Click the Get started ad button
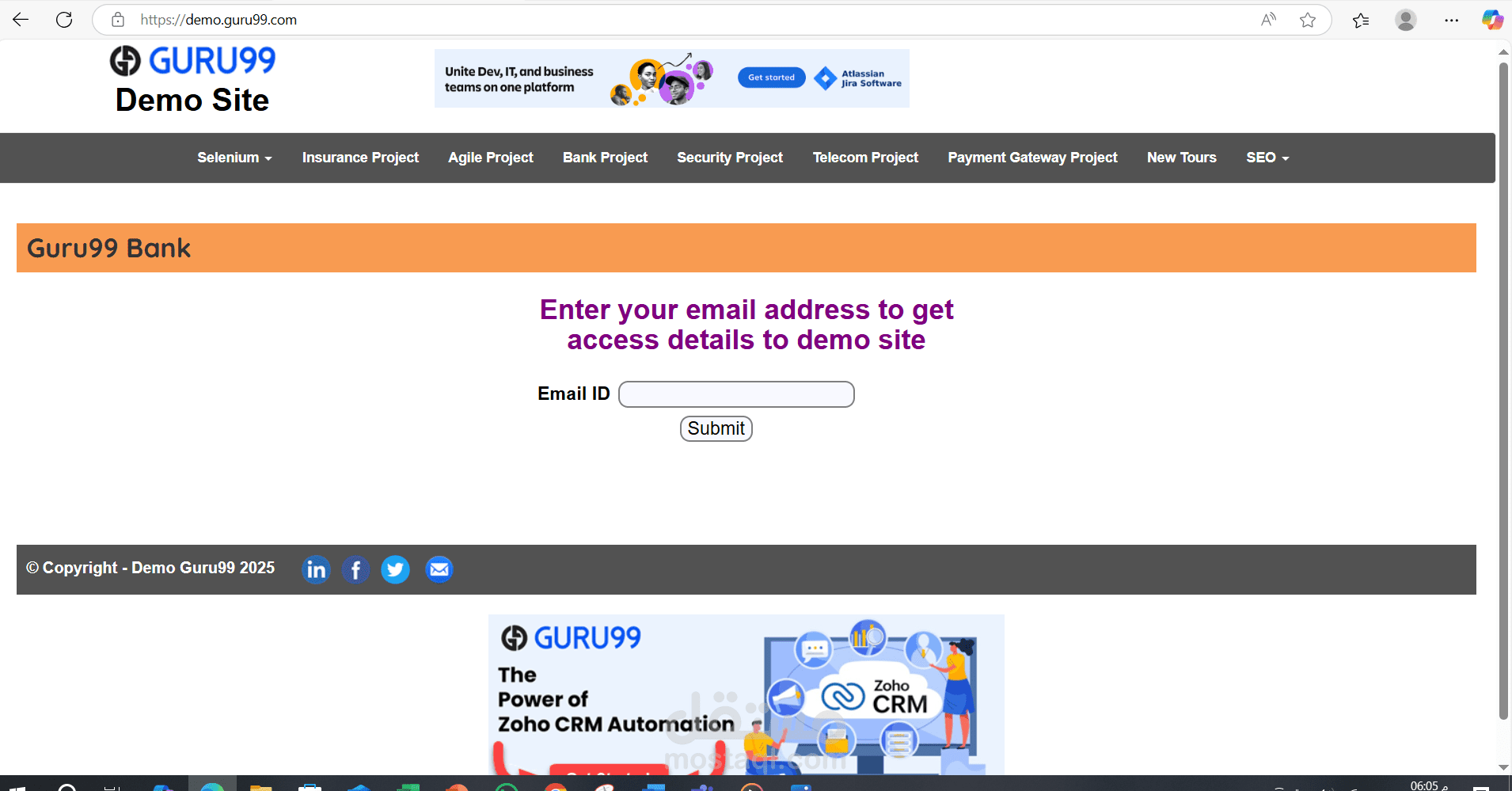The width and height of the screenshot is (1512, 791). point(771,78)
